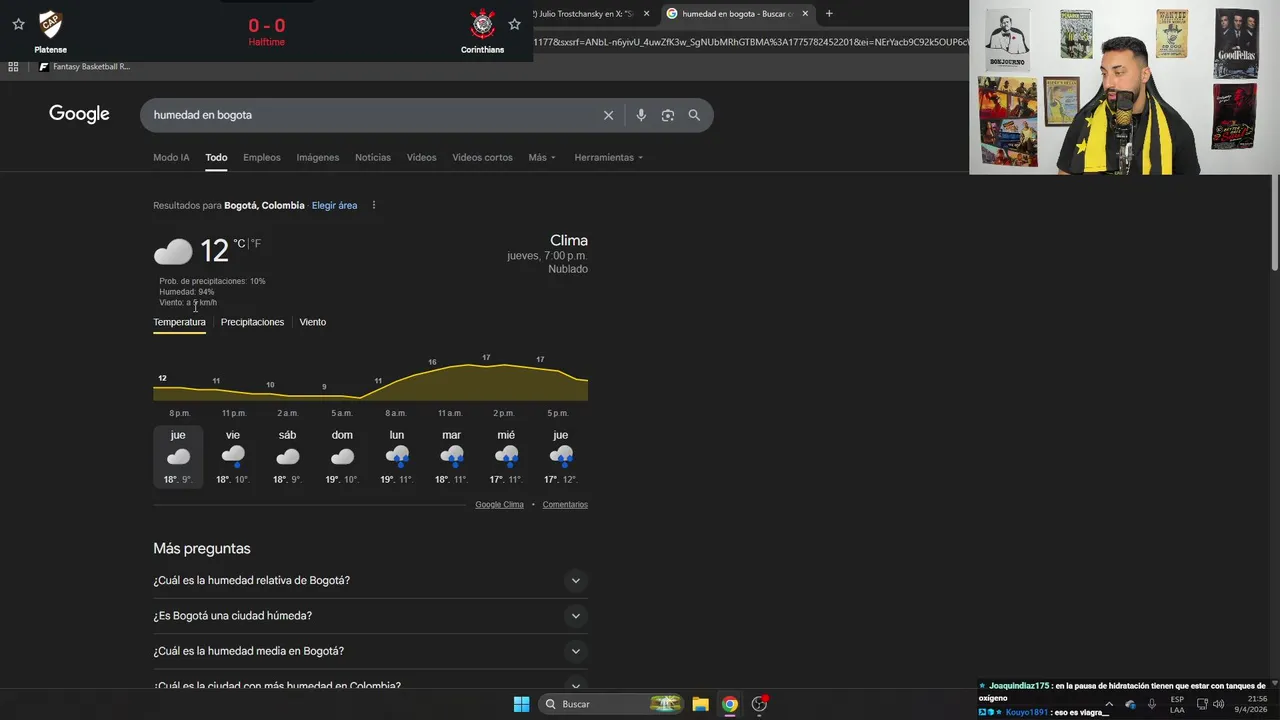Select the 'dom' forecast day

coord(342,457)
